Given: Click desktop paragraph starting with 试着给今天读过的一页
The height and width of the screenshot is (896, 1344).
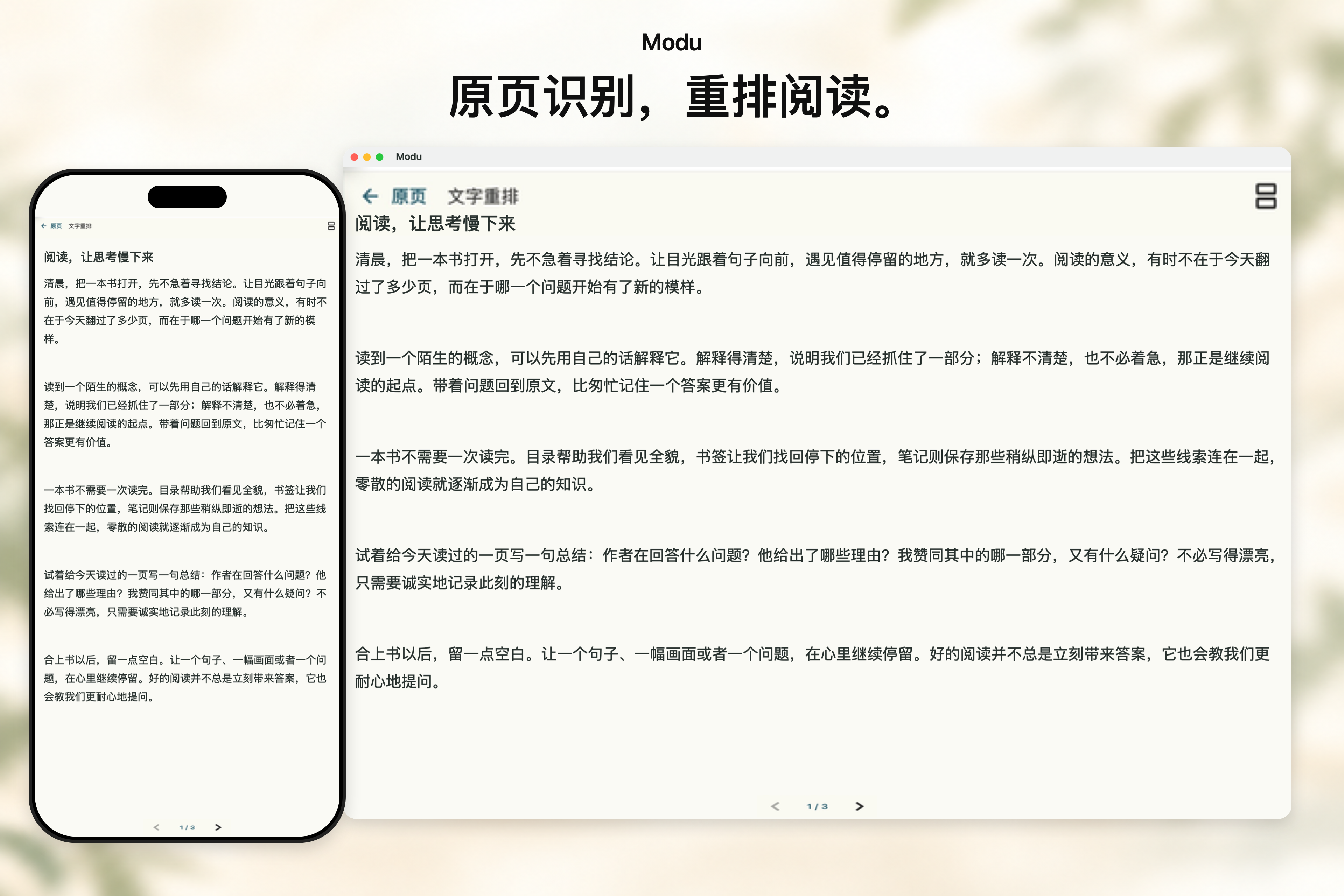Looking at the screenshot, I should [x=815, y=569].
